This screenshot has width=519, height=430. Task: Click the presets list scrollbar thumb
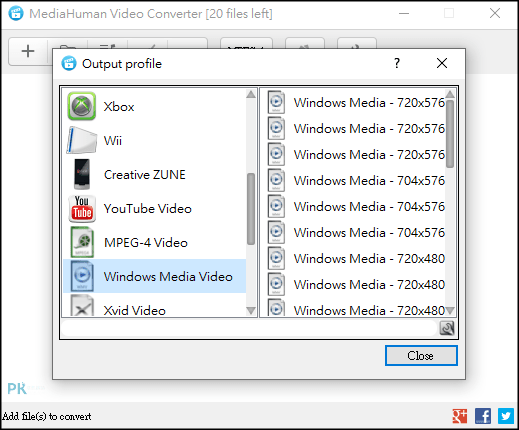click(450, 134)
